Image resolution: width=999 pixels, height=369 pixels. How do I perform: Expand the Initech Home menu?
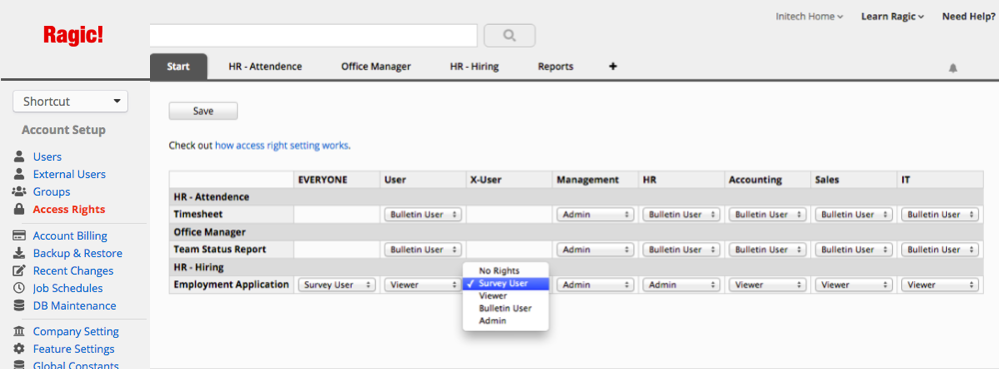(x=809, y=17)
